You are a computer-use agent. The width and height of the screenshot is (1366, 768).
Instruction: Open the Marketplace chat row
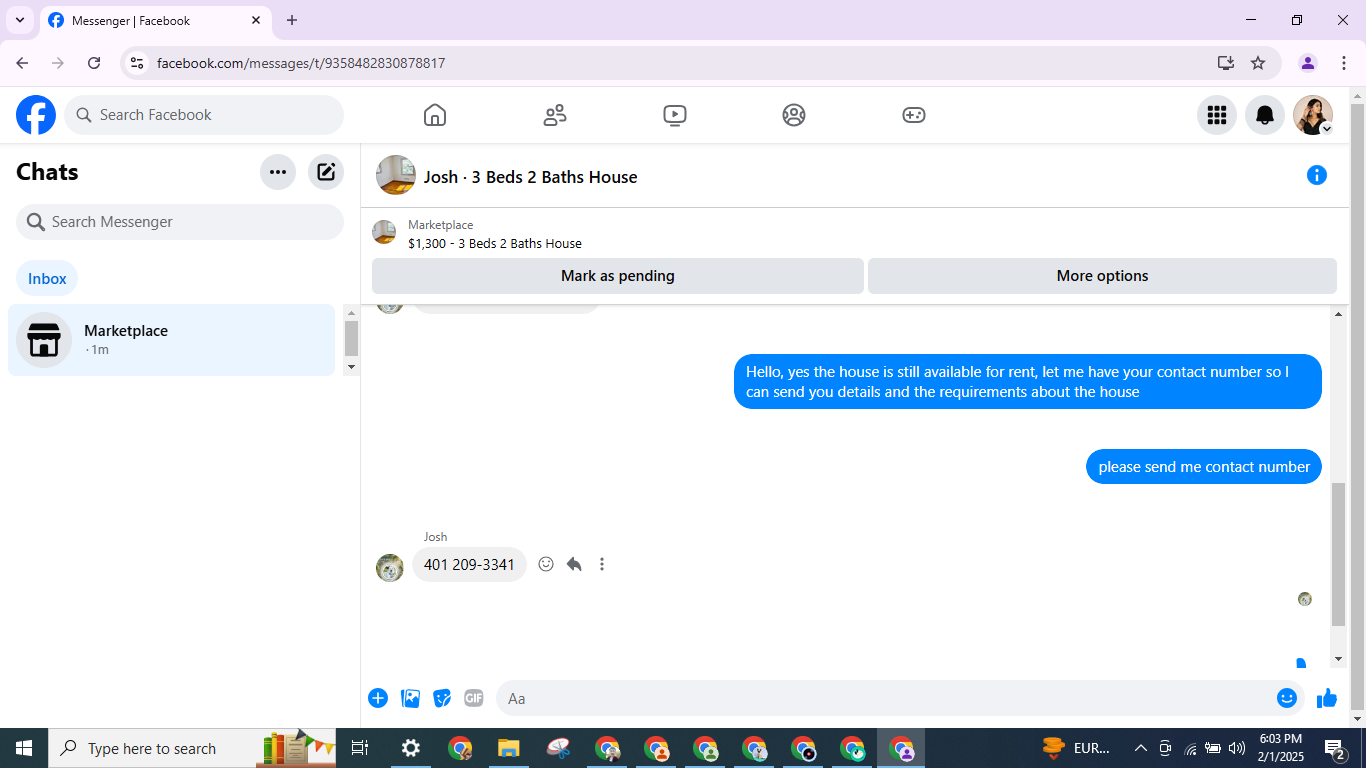(171, 340)
